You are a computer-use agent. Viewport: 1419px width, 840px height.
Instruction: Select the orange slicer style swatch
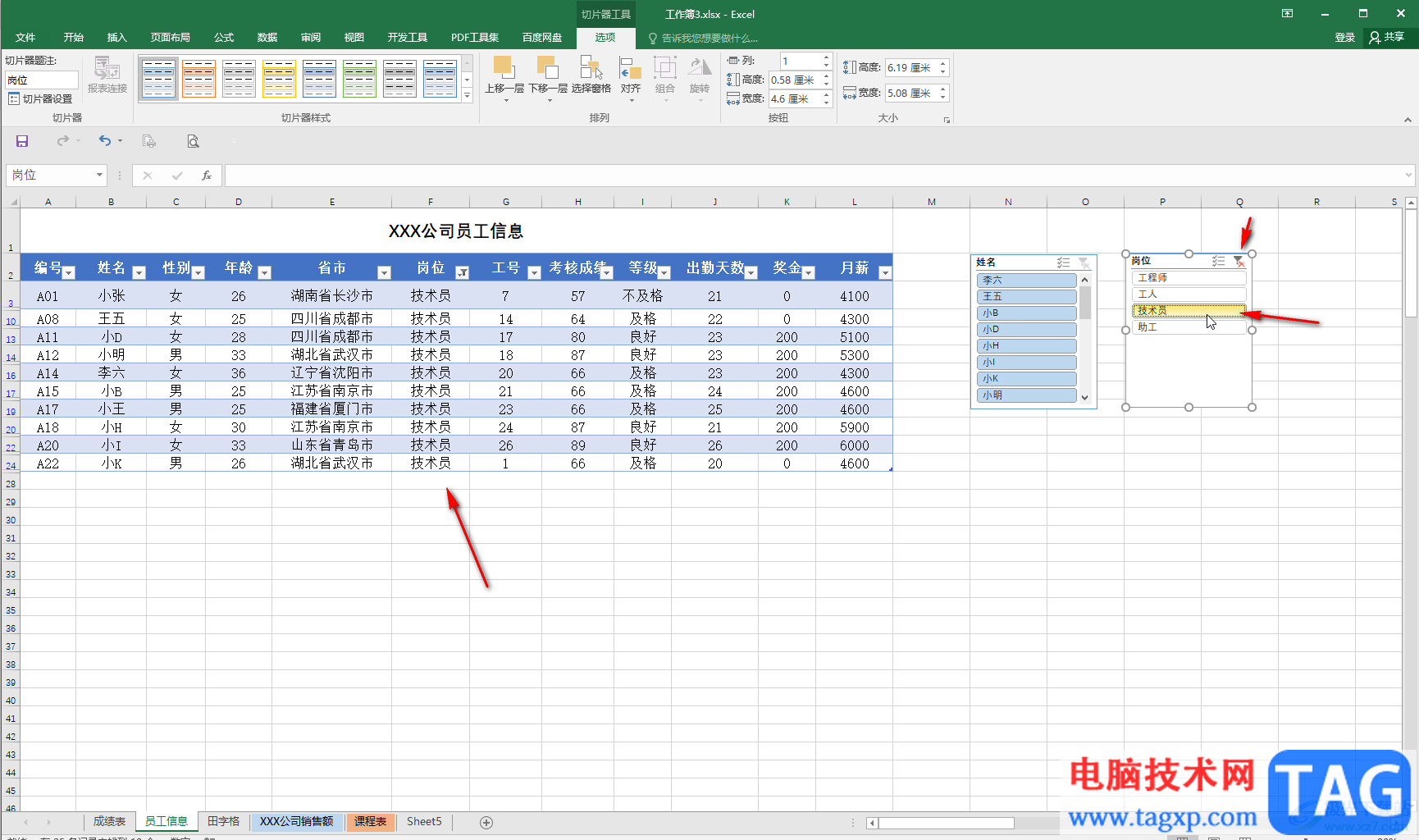coord(198,79)
